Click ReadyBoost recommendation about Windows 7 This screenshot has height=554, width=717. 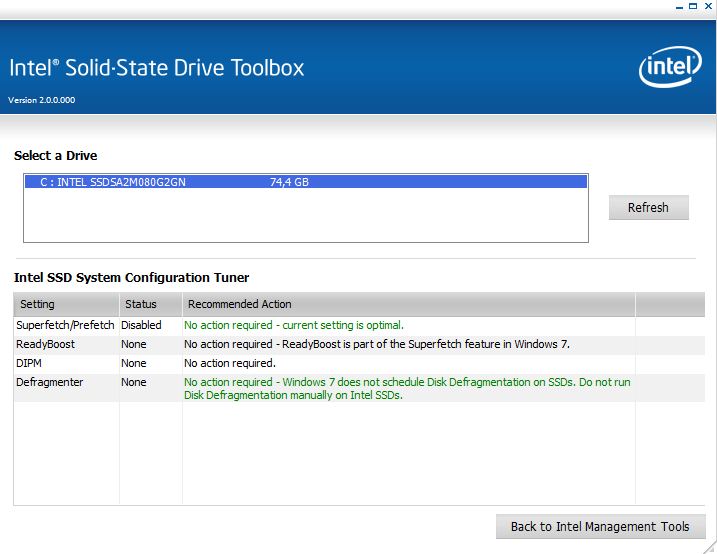tap(377, 344)
